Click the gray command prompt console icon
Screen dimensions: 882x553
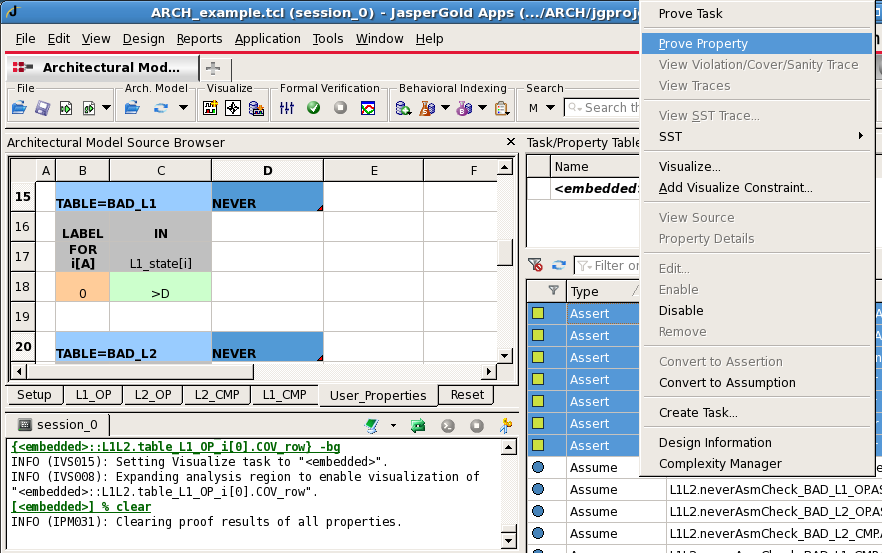pyautogui.click(x=448, y=426)
